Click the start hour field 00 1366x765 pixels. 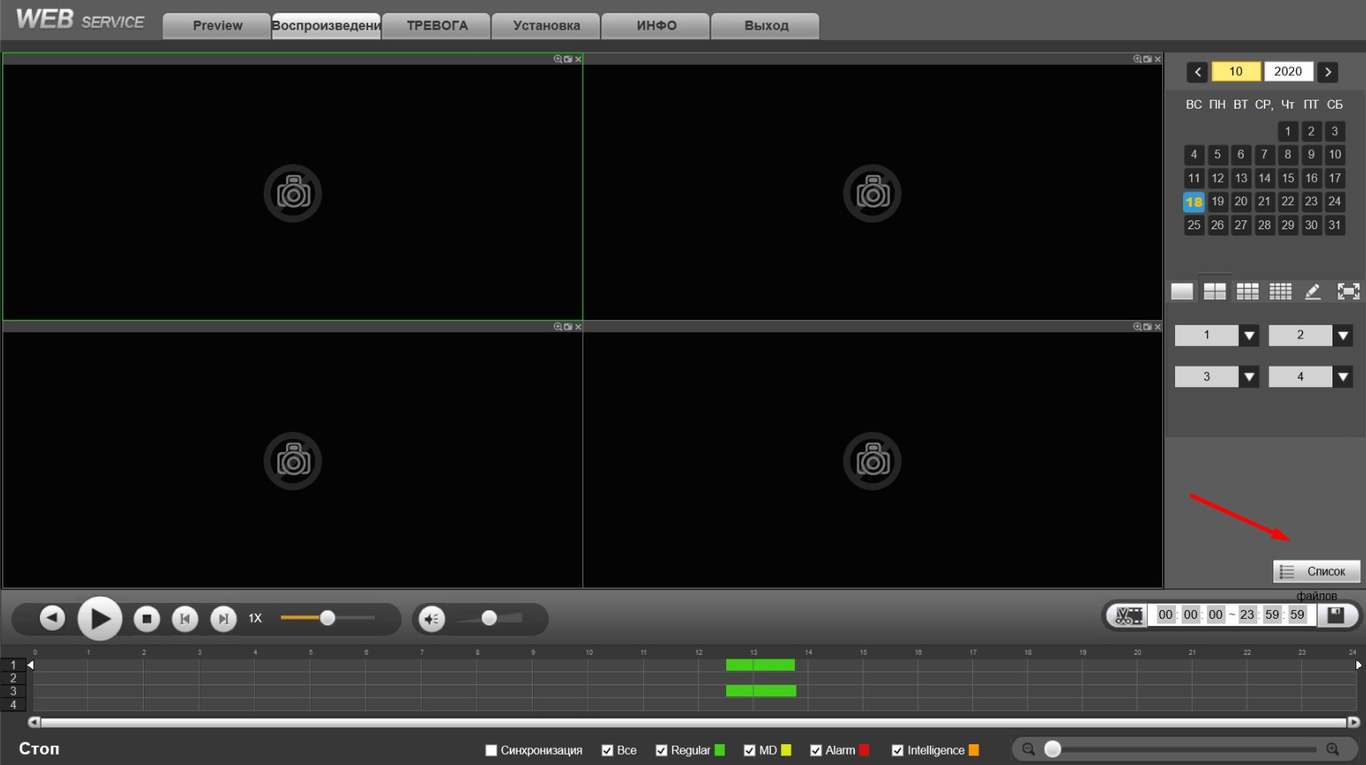pos(1165,615)
